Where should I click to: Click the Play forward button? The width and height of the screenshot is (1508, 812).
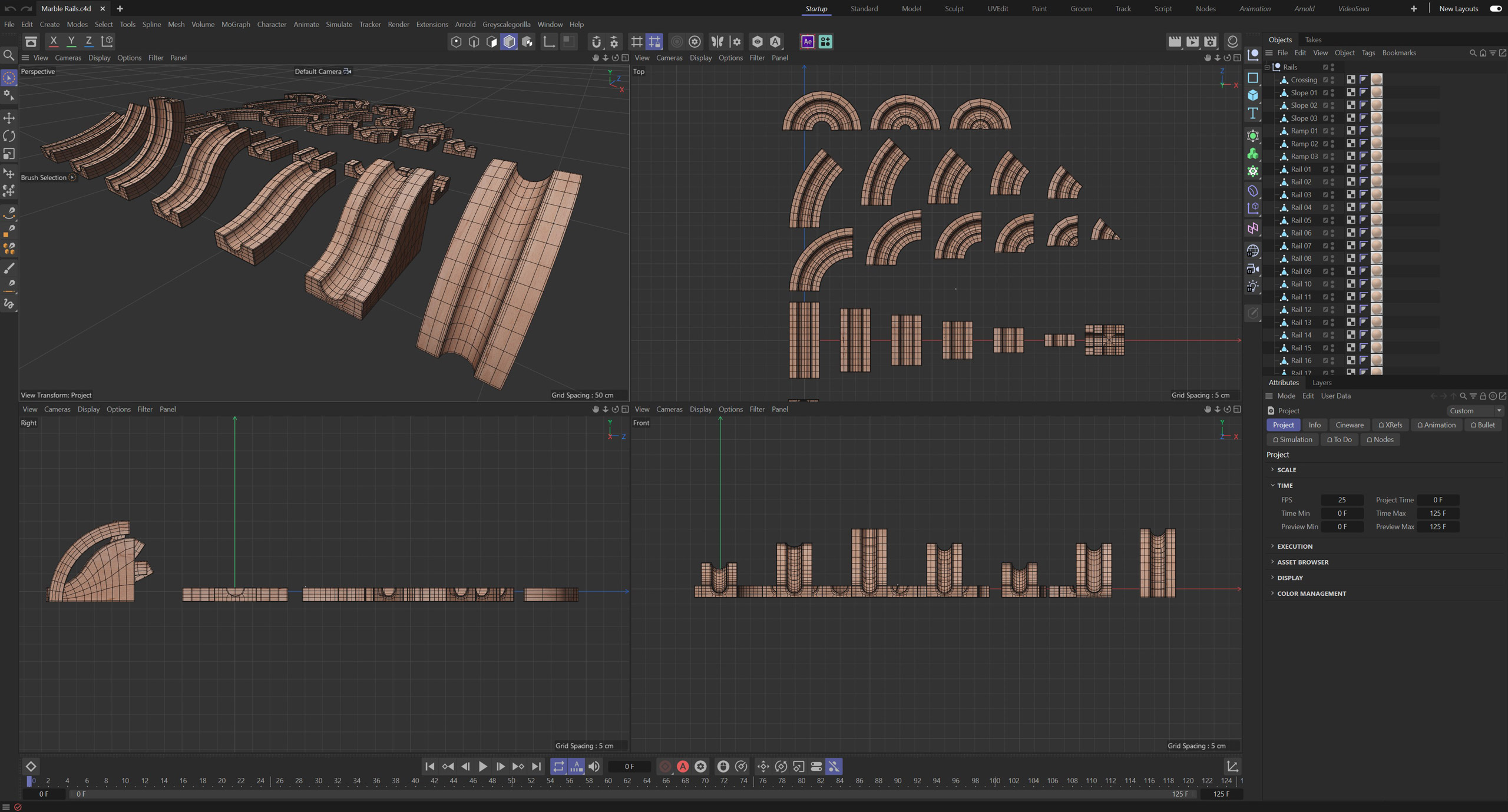482,766
